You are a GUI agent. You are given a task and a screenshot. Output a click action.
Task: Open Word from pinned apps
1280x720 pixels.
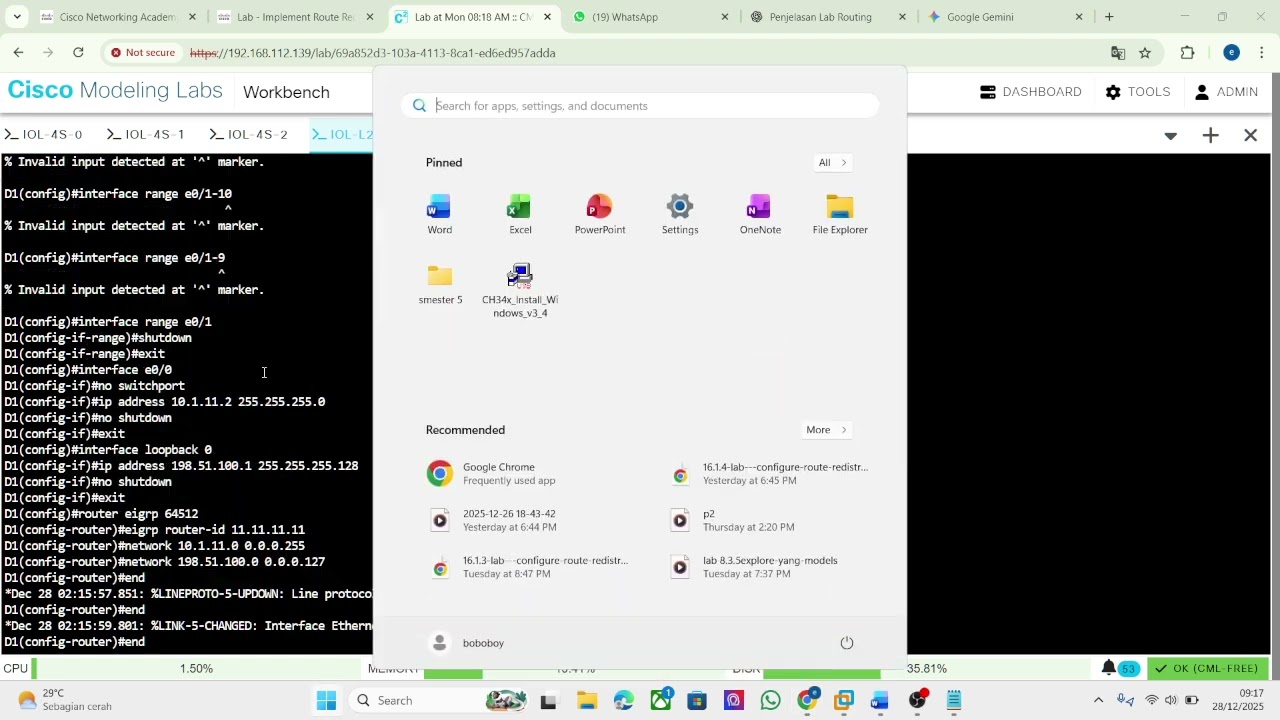coord(439,215)
